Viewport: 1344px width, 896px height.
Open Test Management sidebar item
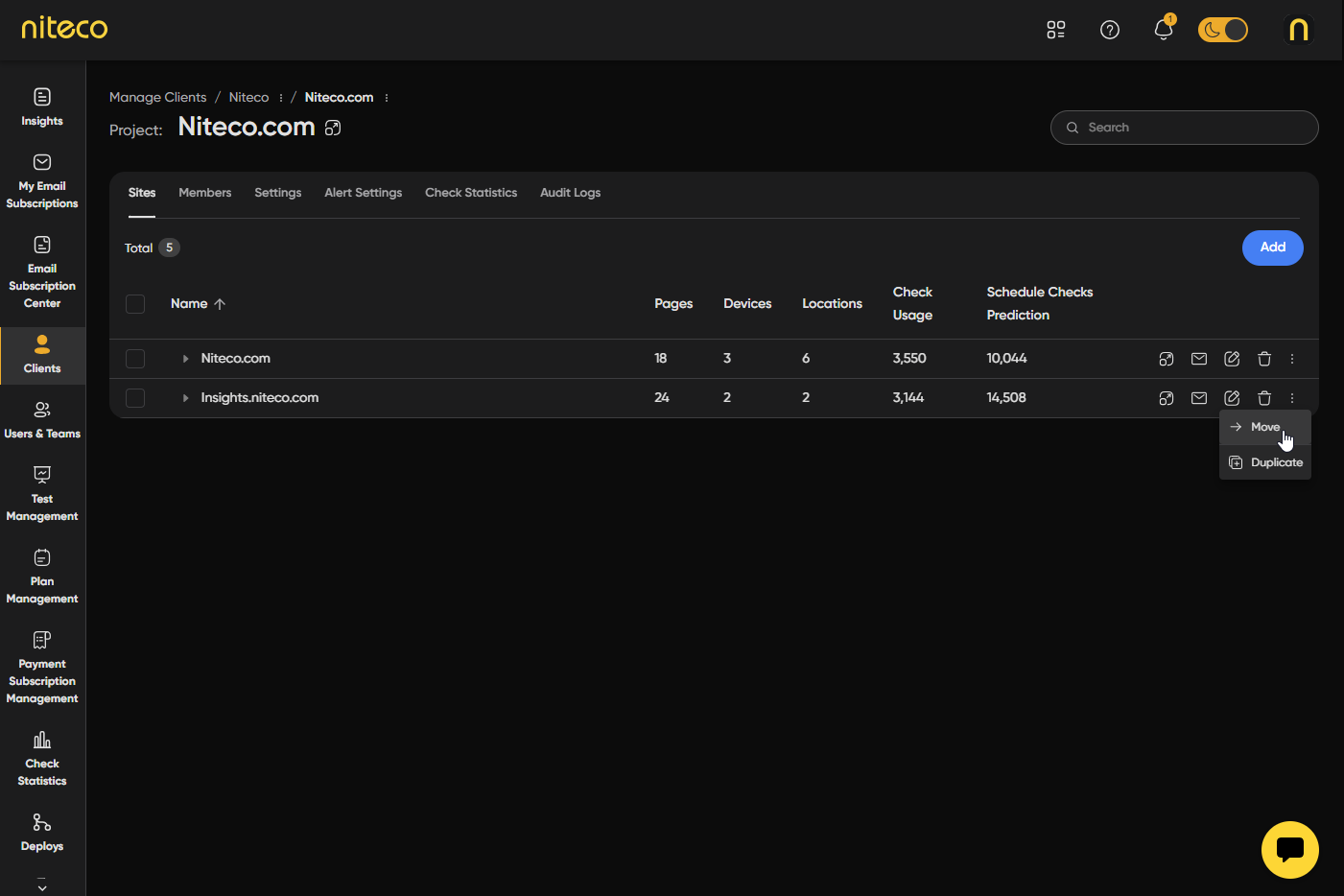[42, 494]
